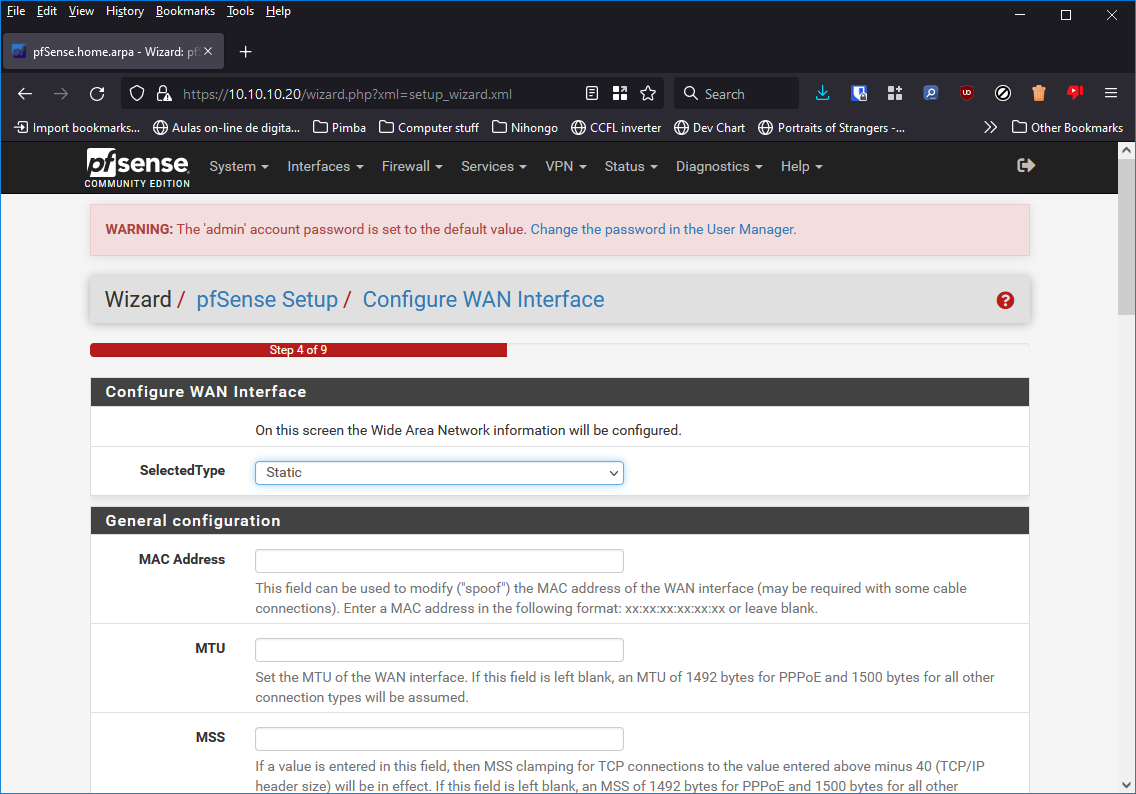Follow the Change the password link
The height and width of the screenshot is (794, 1136).
pyautogui.click(x=662, y=229)
